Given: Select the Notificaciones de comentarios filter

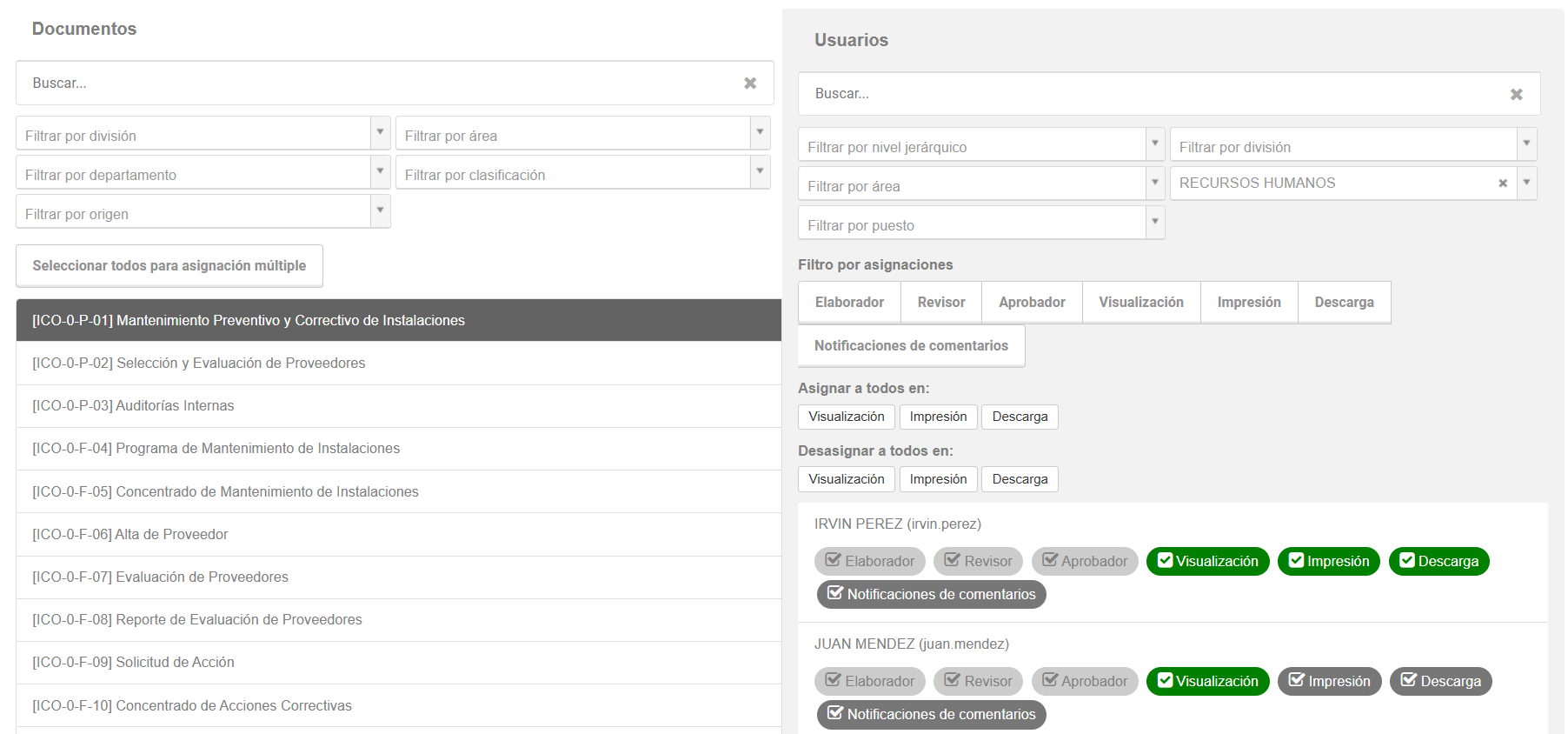Looking at the screenshot, I should pos(911,346).
